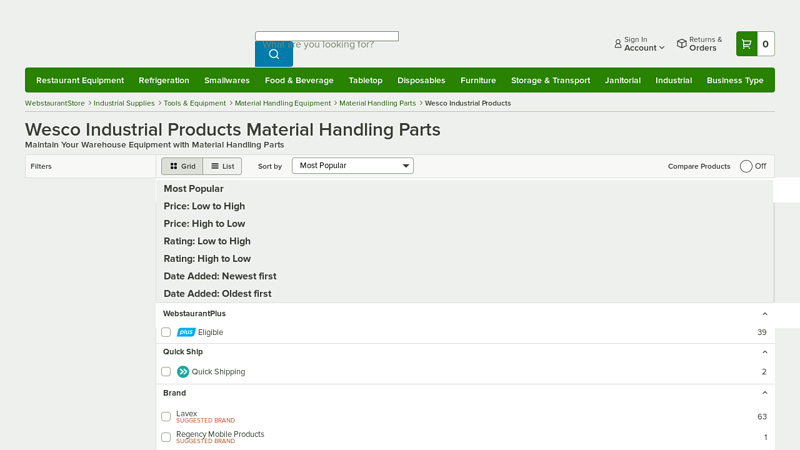The width and height of the screenshot is (800, 450).
Task: Check the WebstaurantPlus Eligible checkbox
Action: pyautogui.click(x=166, y=332)
